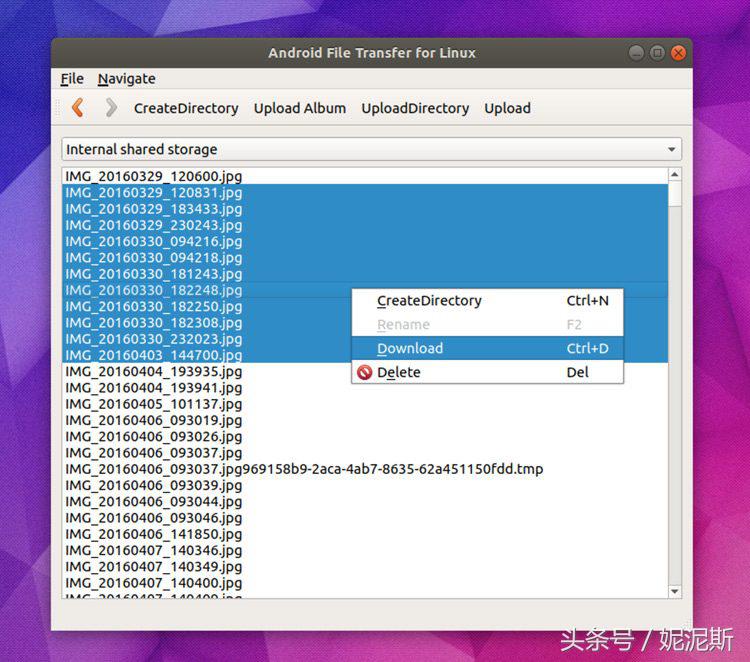The image size is (750, 662).
Task: Open the Internal shared storage dropdown
Action: coord(372,149)
